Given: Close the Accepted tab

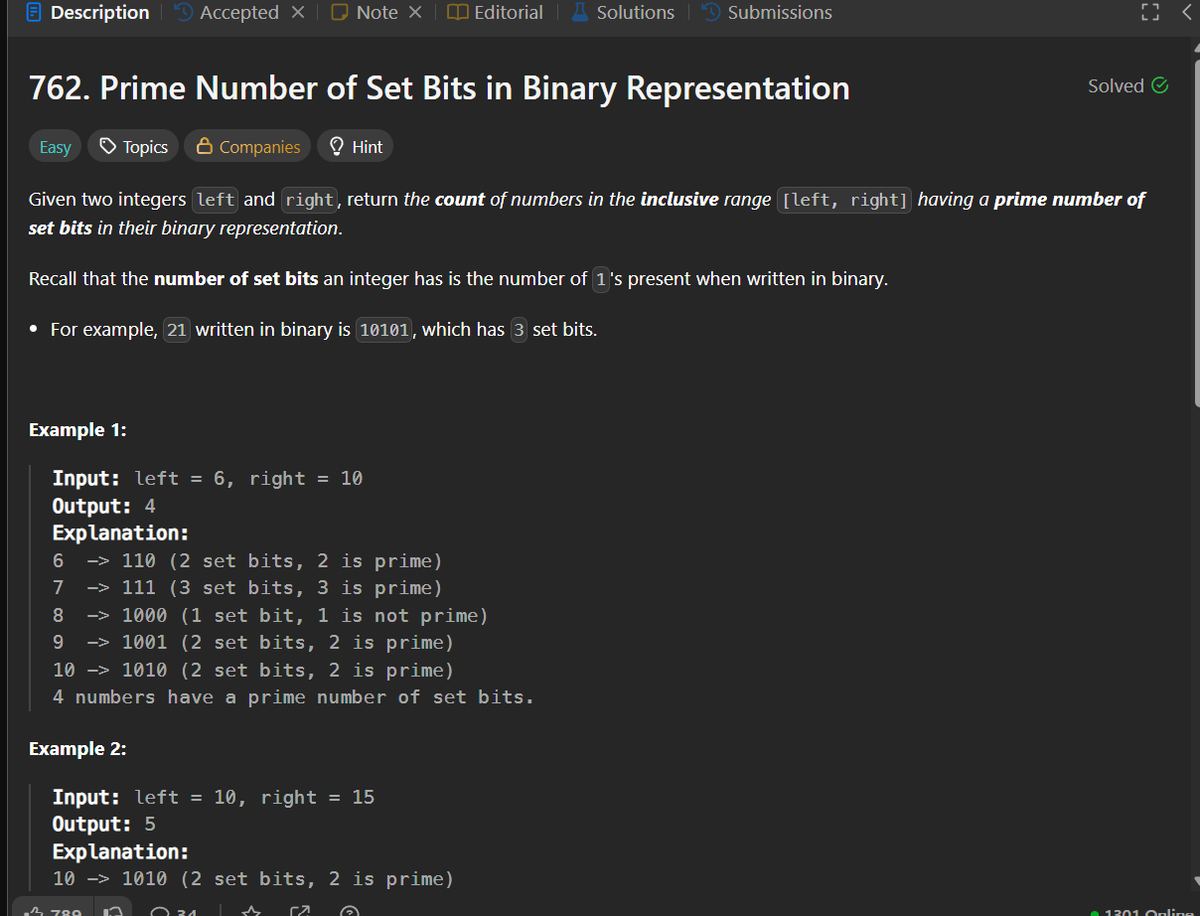Looking at the screenshot, I should [297, 13].
